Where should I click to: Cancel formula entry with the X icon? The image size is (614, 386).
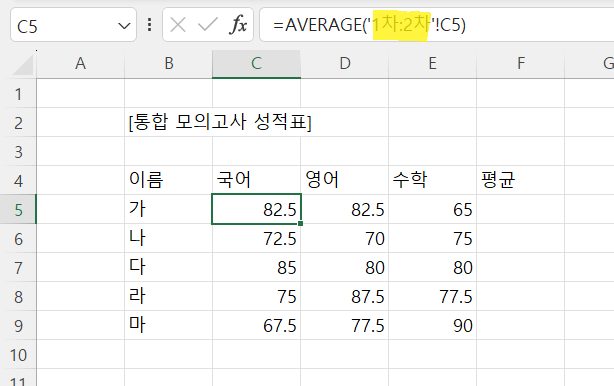click(x=178, y=25)
